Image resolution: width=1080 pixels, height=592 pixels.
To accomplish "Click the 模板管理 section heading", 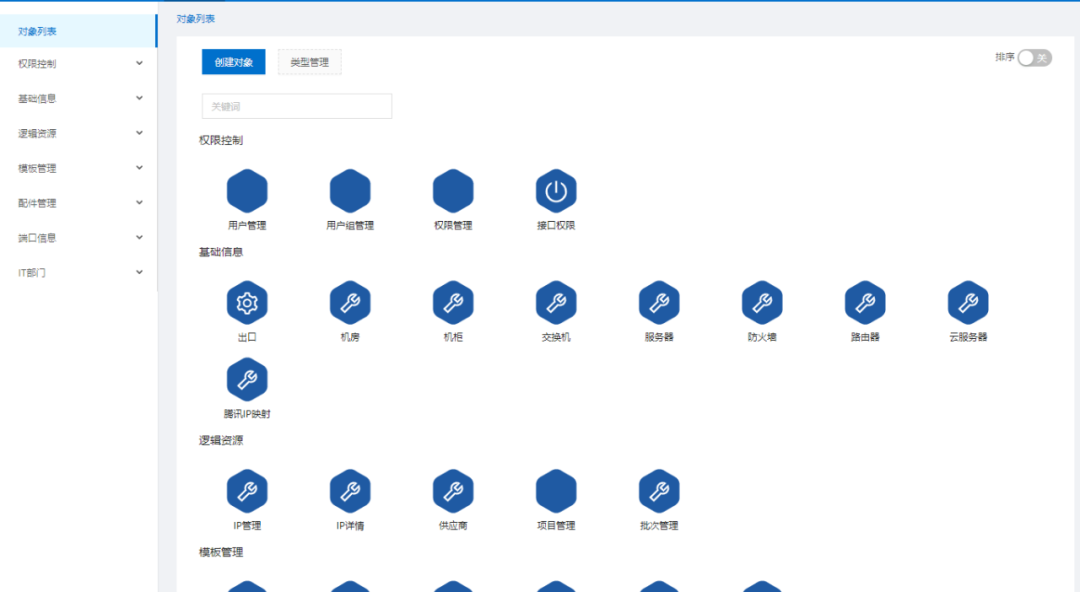I will point(220,552).
